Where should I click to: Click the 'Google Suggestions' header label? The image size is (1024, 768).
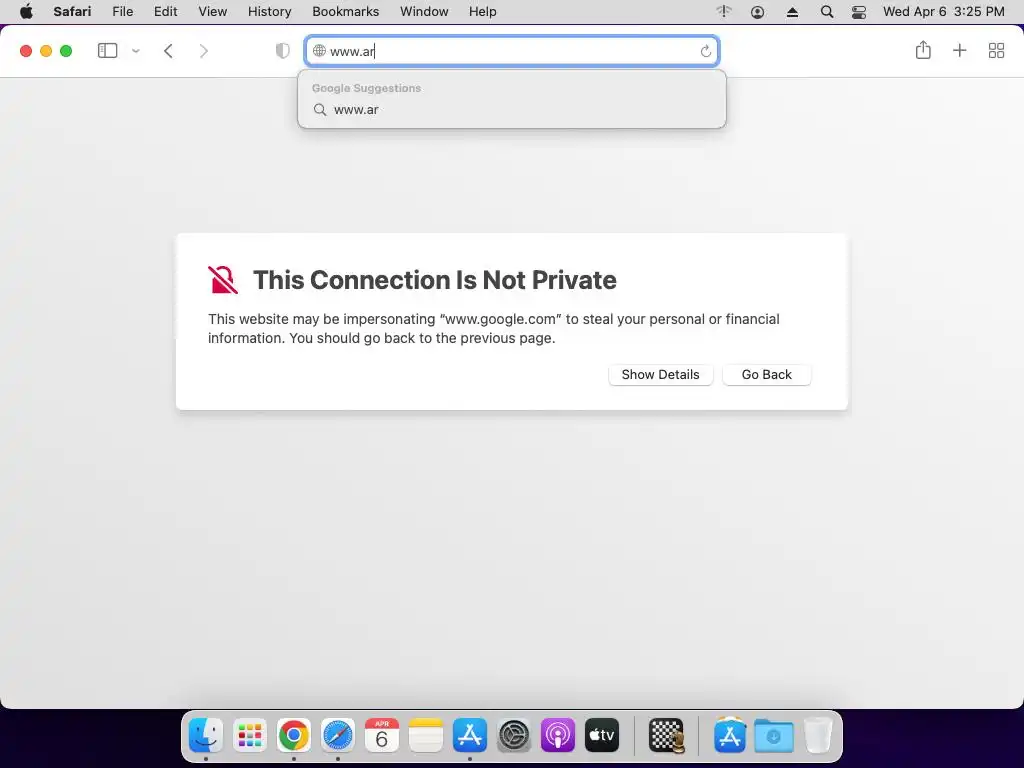coord(366,88)
